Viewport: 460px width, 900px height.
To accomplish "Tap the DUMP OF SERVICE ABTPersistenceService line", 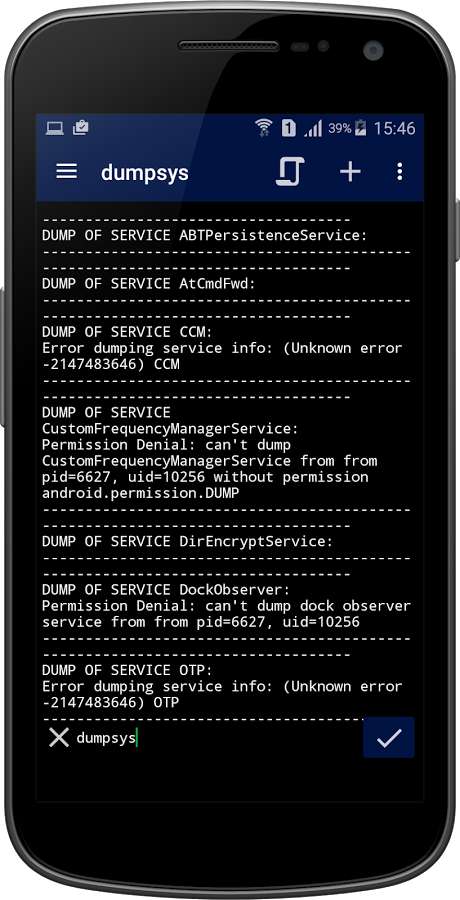I will click(x=204, y=235).
